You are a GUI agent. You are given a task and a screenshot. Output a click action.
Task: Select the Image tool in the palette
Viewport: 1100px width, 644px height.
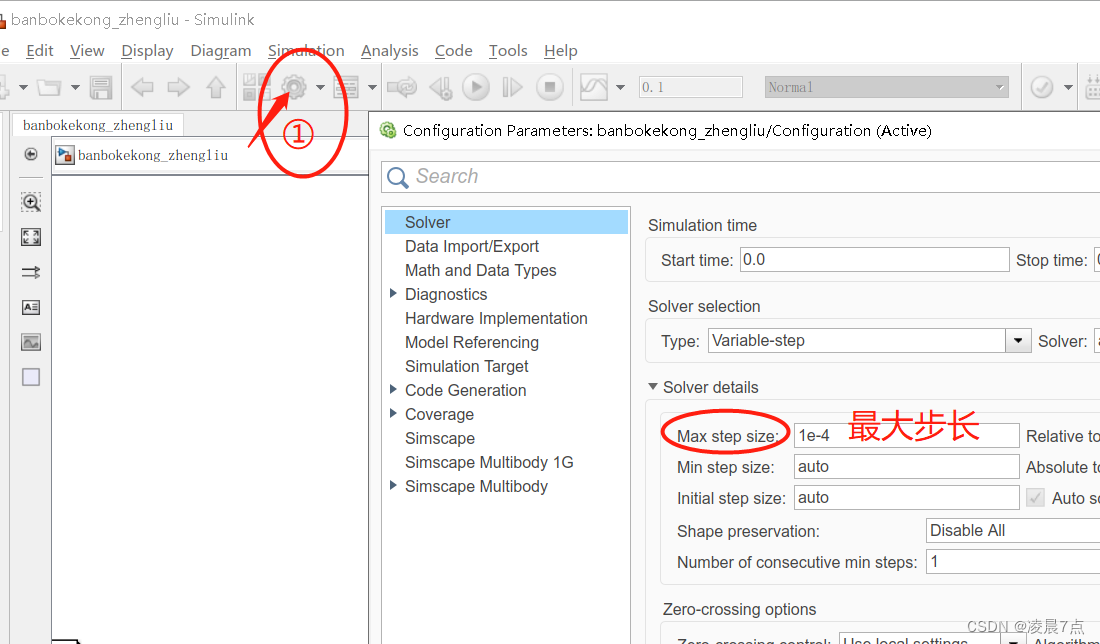pos(31,342)
